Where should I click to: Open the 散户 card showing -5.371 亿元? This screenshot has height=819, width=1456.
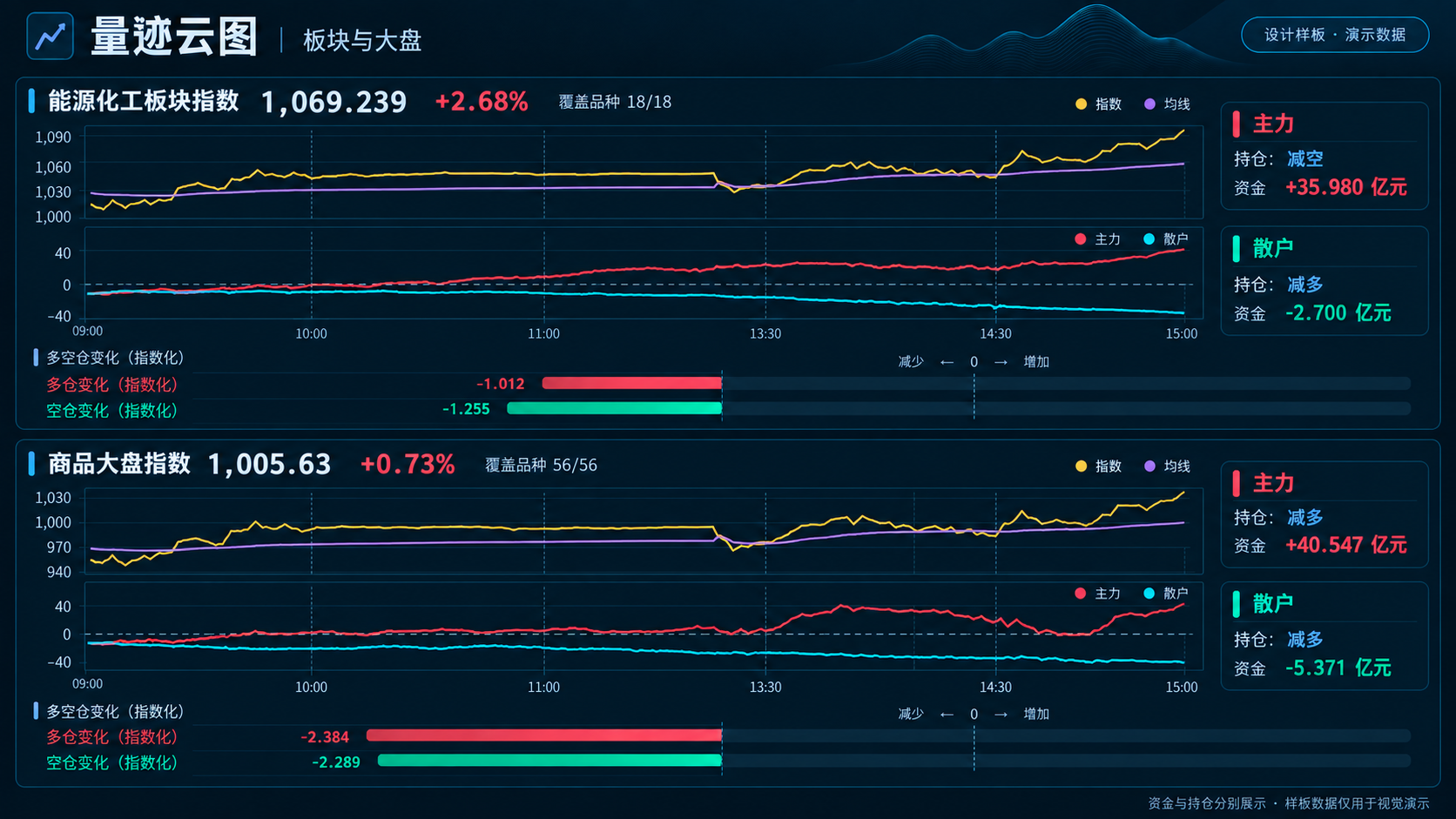point(1325,635)
